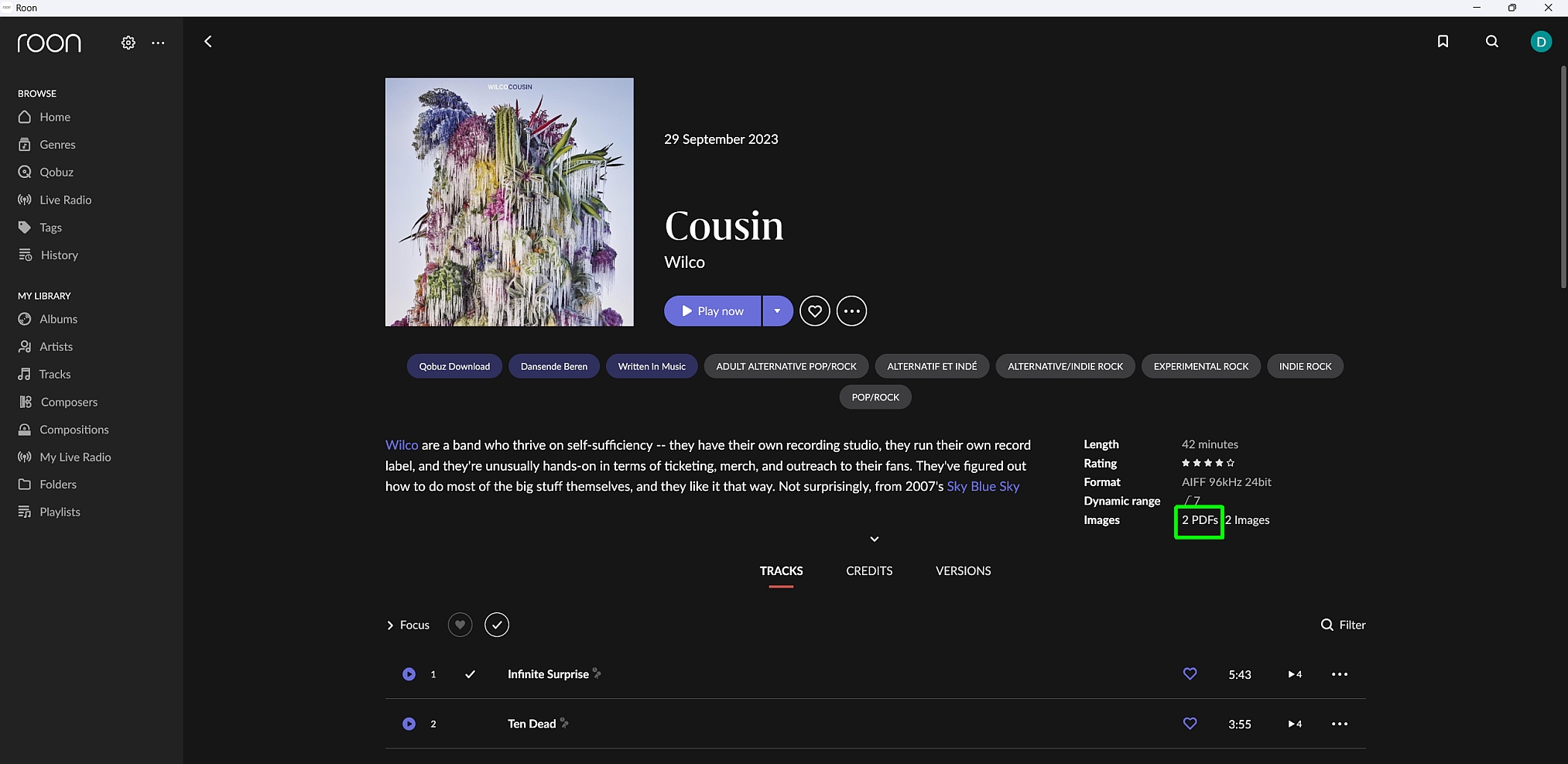1568x764 pixels.
Task: Open more options for Ten Dead
Action: point(1340,724)
